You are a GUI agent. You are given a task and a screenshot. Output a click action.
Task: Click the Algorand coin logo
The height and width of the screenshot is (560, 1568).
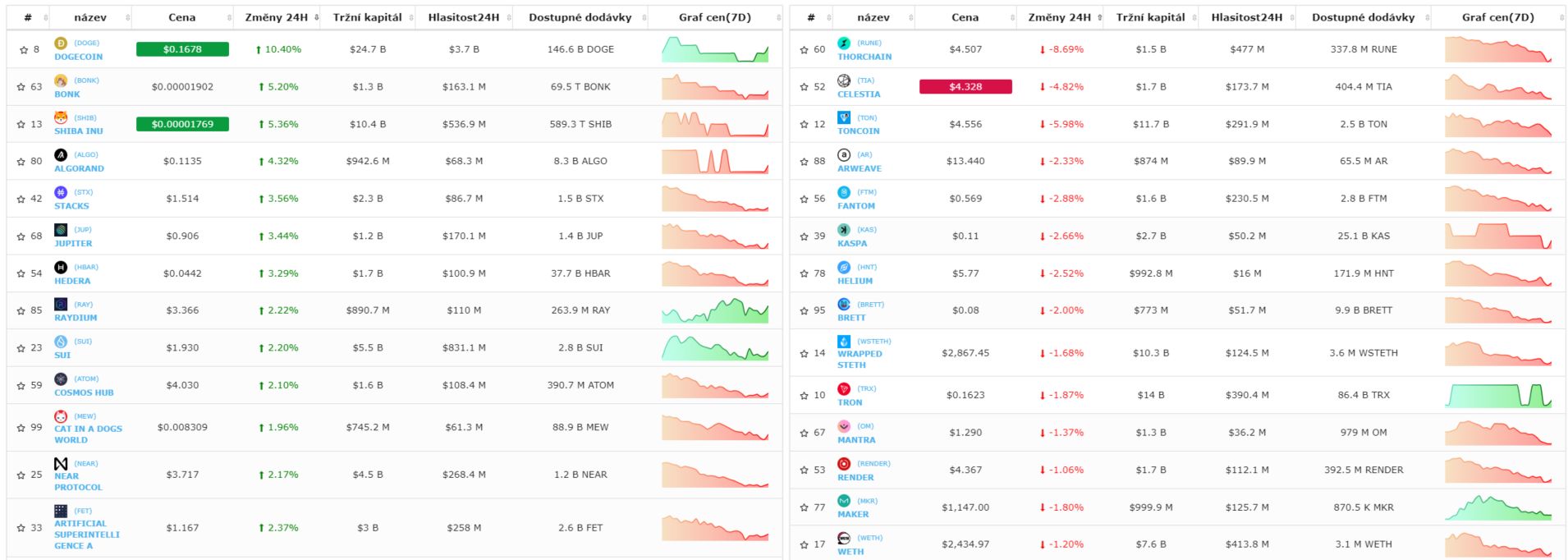tap(61, 154)
